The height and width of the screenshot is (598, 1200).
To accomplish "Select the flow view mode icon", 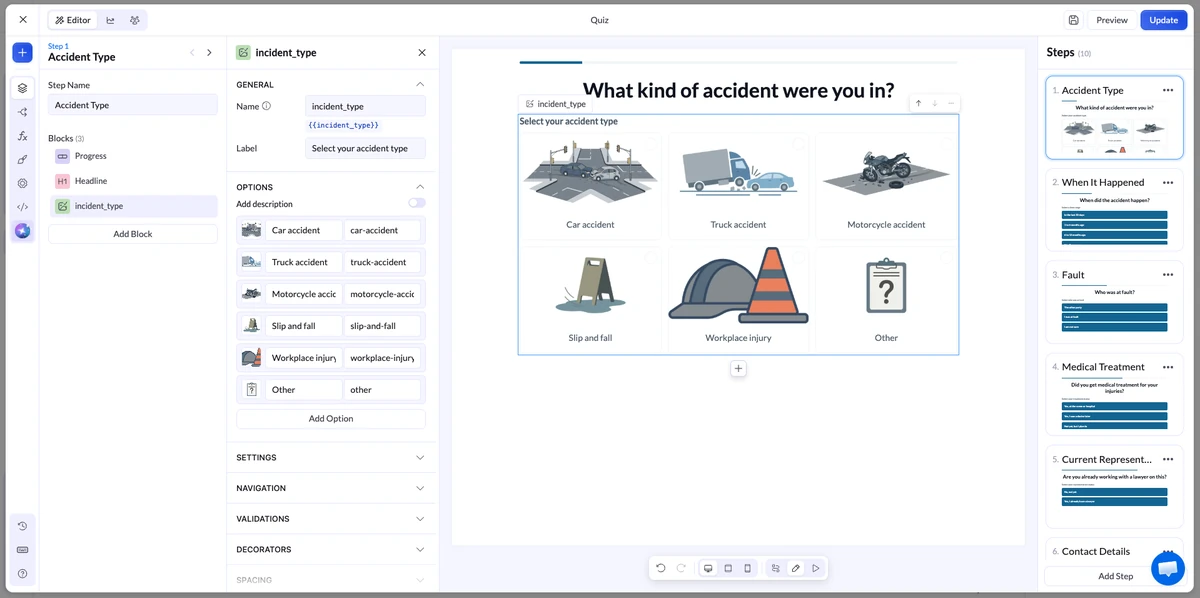I will (x=776, y=568).
